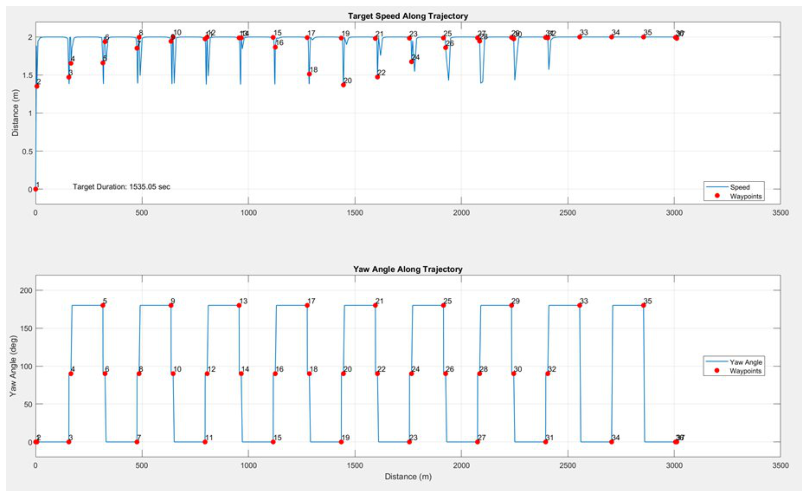802x491 pixels.
Task: Click the "3500" x-tick label under the speed plot
Action: 780,213
